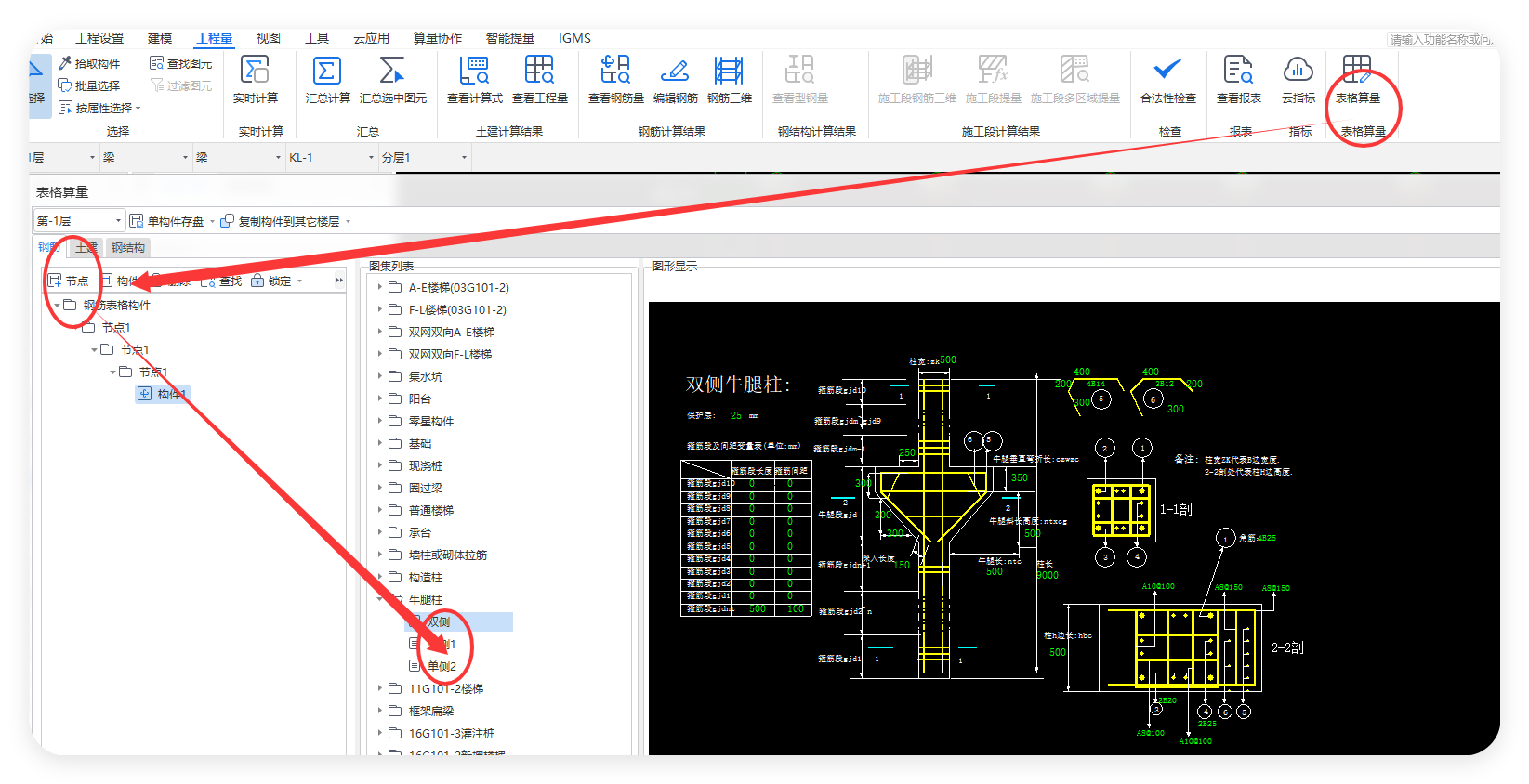This screenshot has height=784, width=1529.
Task: Open the dropdown arrow beside 锁定
Action: coord(299,281)
